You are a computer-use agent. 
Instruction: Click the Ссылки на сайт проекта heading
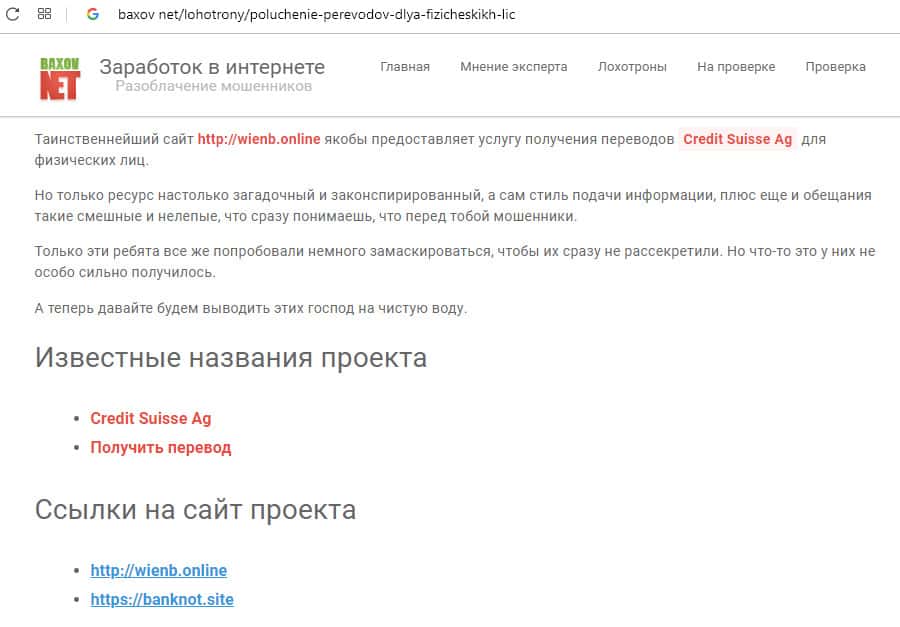pyautogui.click(x=195, y=509)
